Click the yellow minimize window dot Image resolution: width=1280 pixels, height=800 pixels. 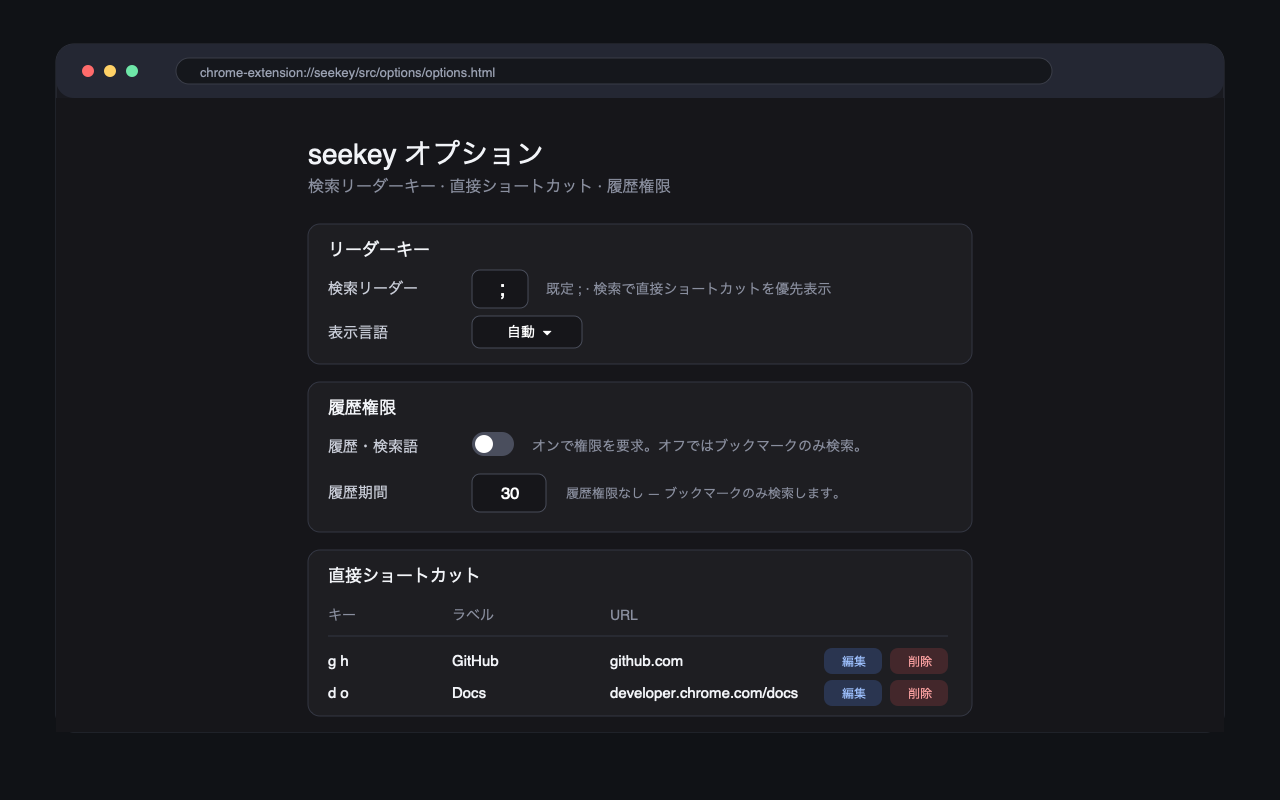(110, 71)
